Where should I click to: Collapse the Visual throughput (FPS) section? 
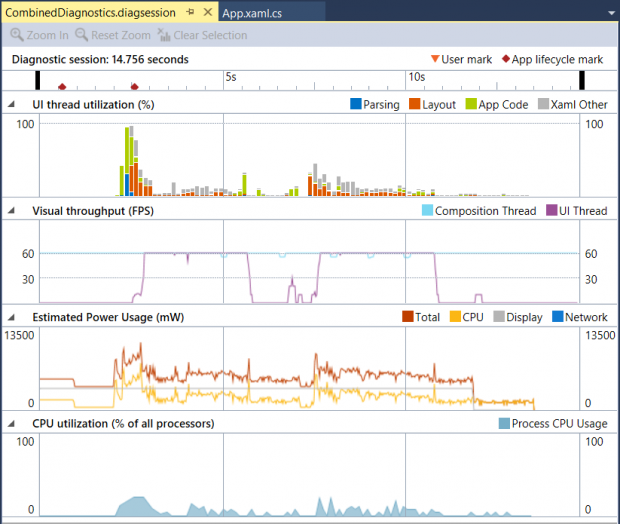click(x=12, y=211)
